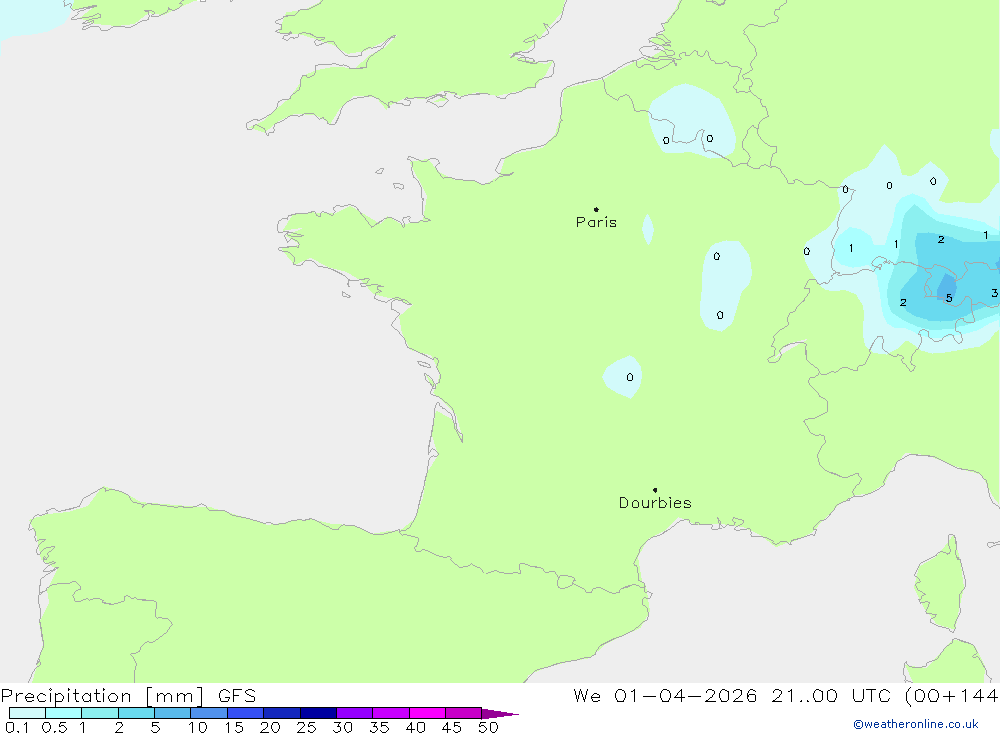Image resolution: width=1000 pixels, height=733 pixels.
Task: Click the Paris city dot marker
Action: pos(596,209)
